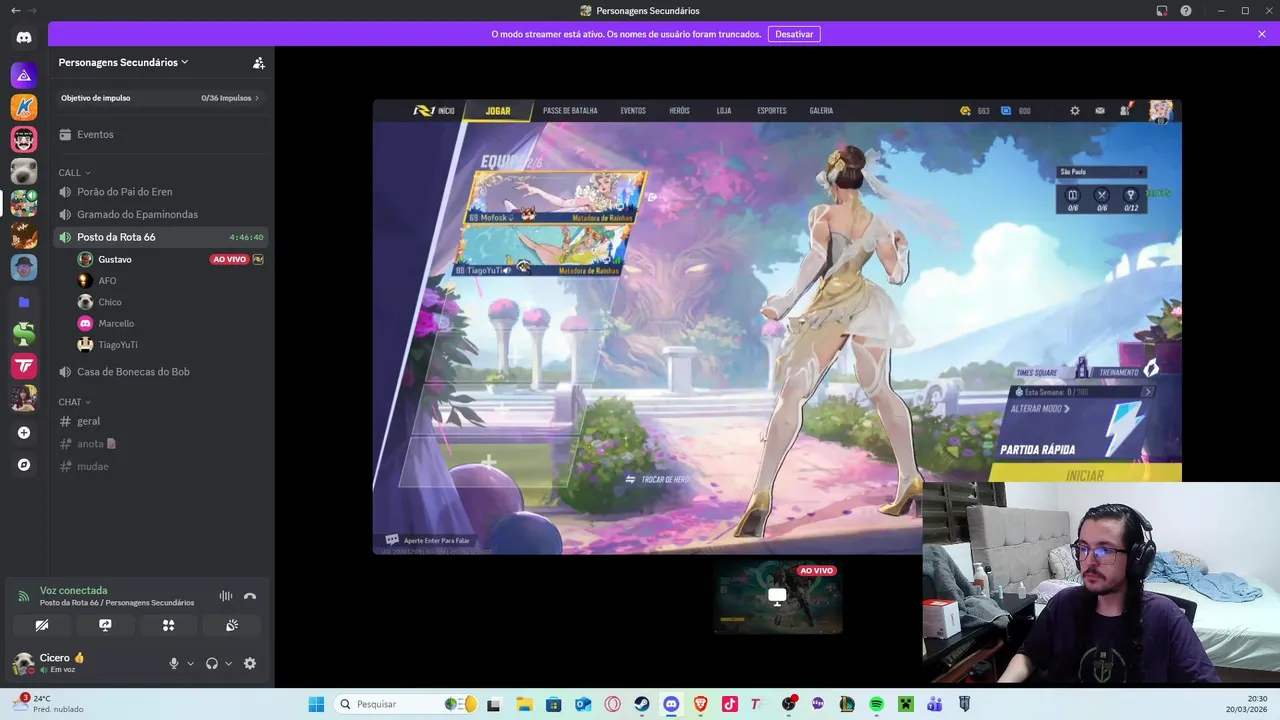This screenshot has width=1280, height=720.
Task: Open the orange K server icon
Action: tap(24, 107)
